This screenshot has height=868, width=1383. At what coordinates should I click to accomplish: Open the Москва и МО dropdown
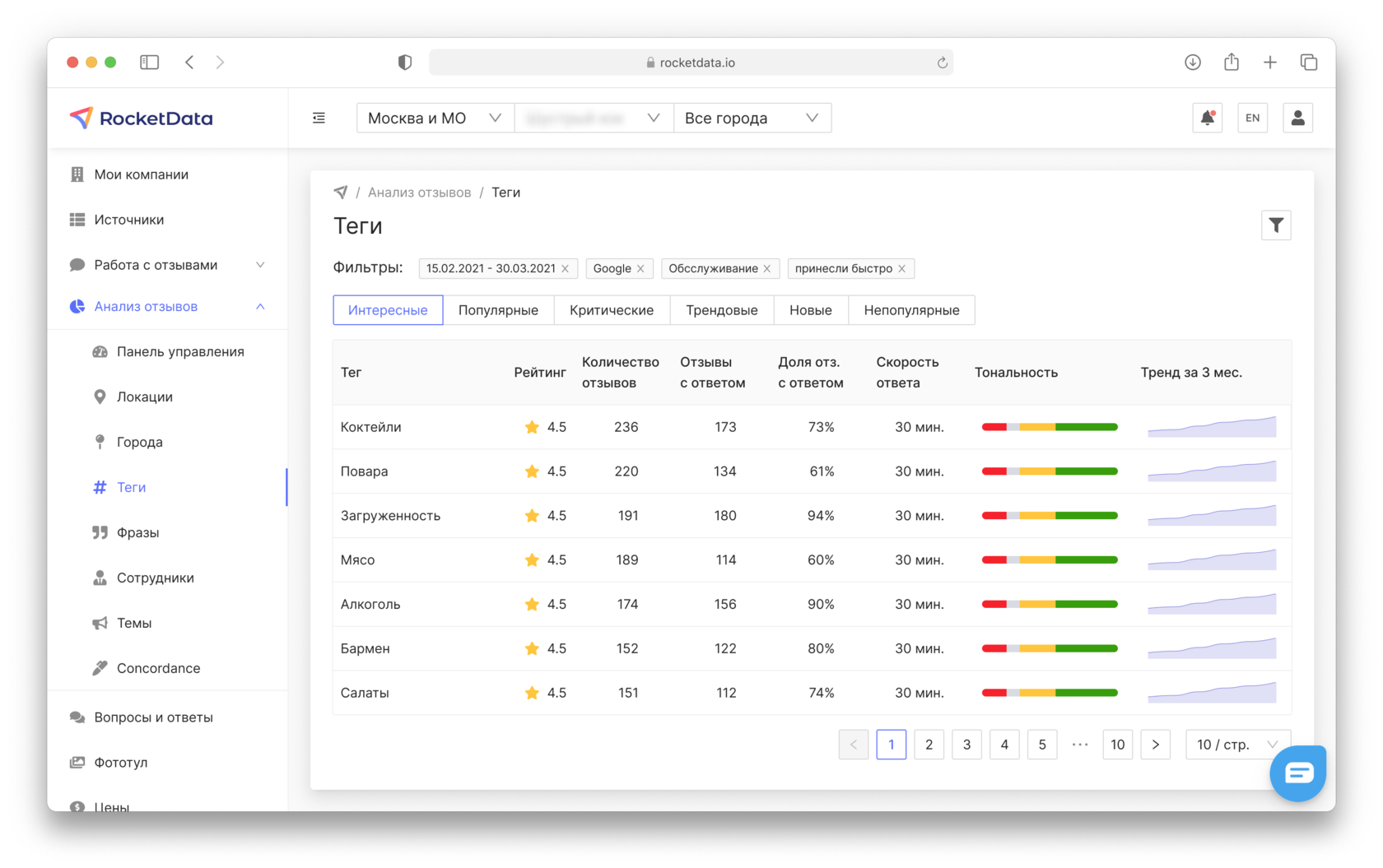tap(435, 118)
